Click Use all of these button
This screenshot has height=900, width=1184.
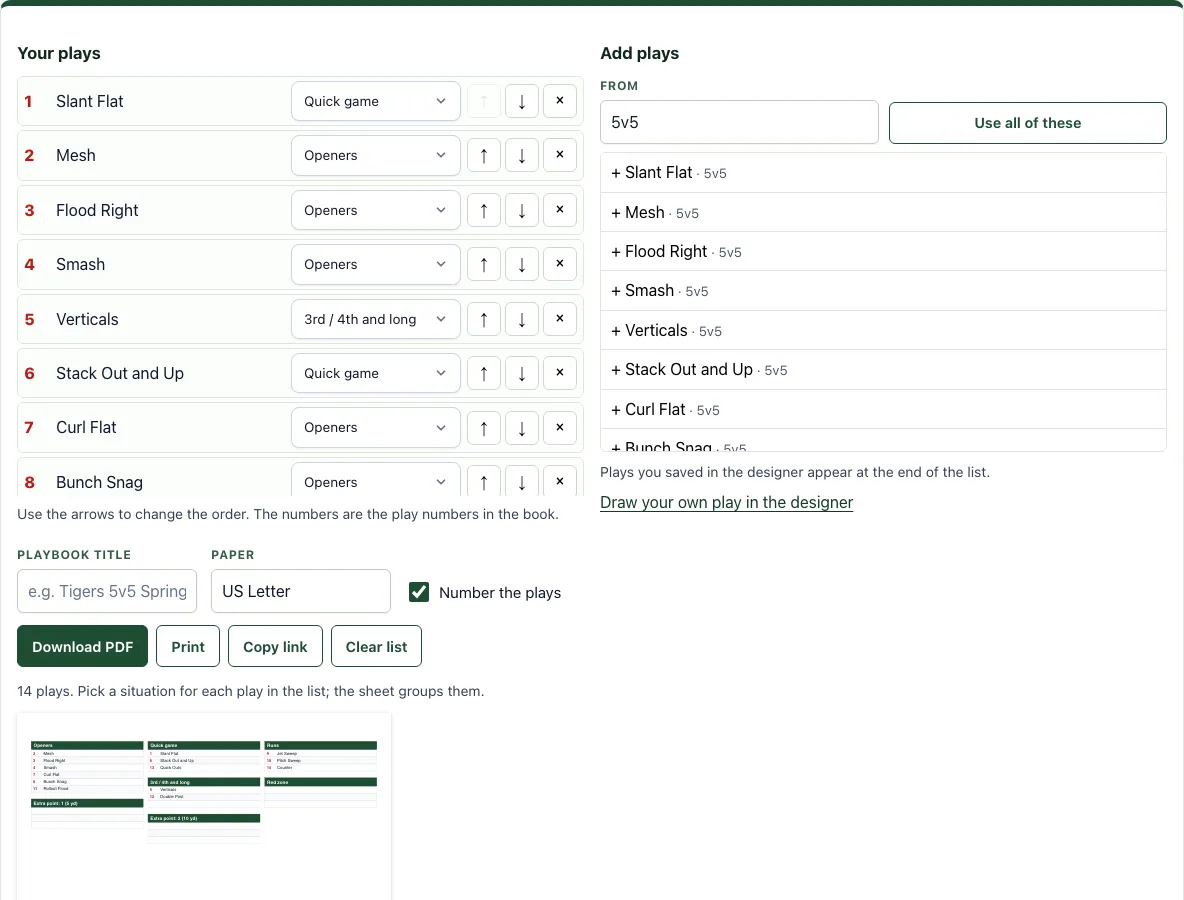(x=1028, y=123)
